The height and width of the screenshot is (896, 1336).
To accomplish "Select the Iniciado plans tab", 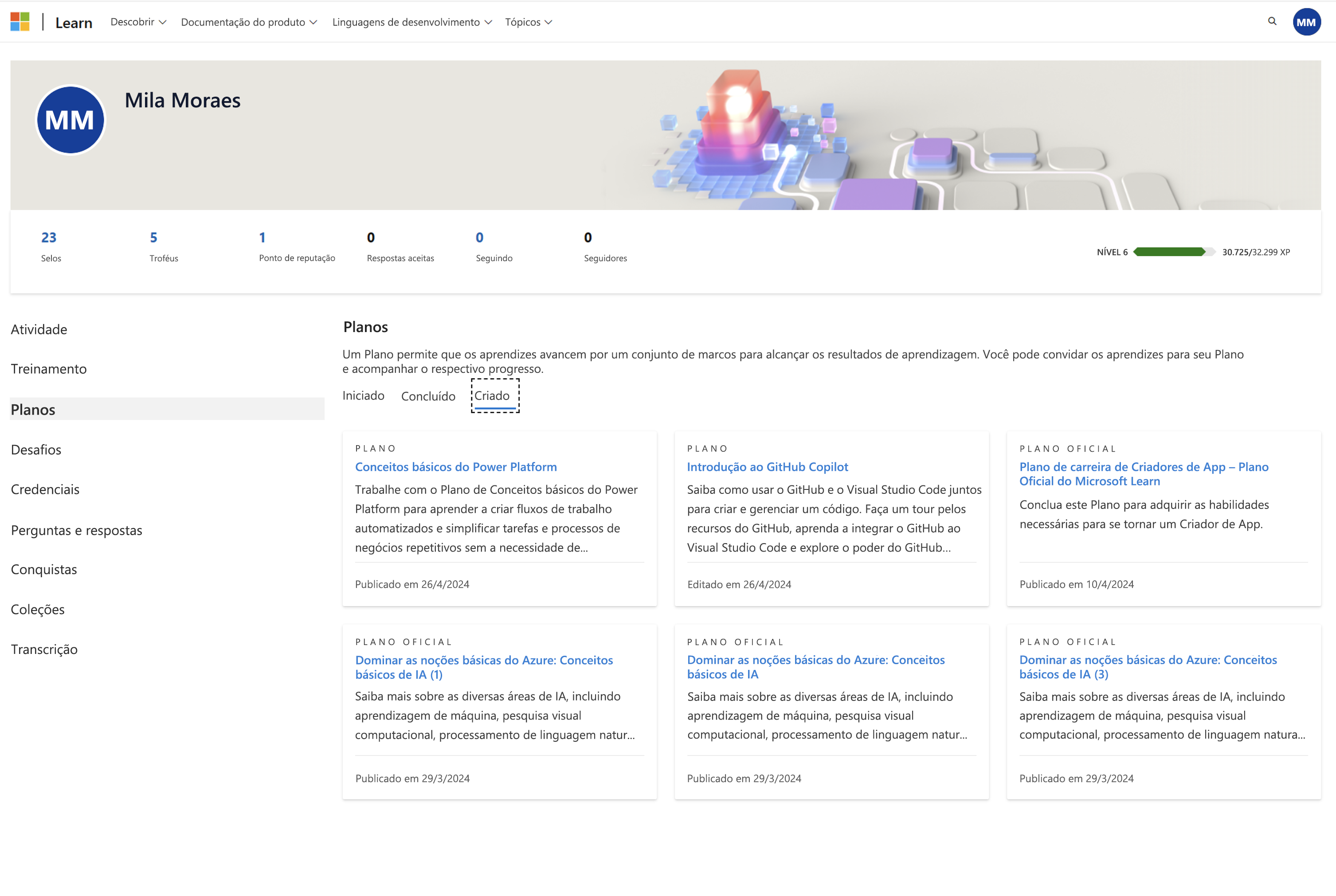I will click(364, 395).
